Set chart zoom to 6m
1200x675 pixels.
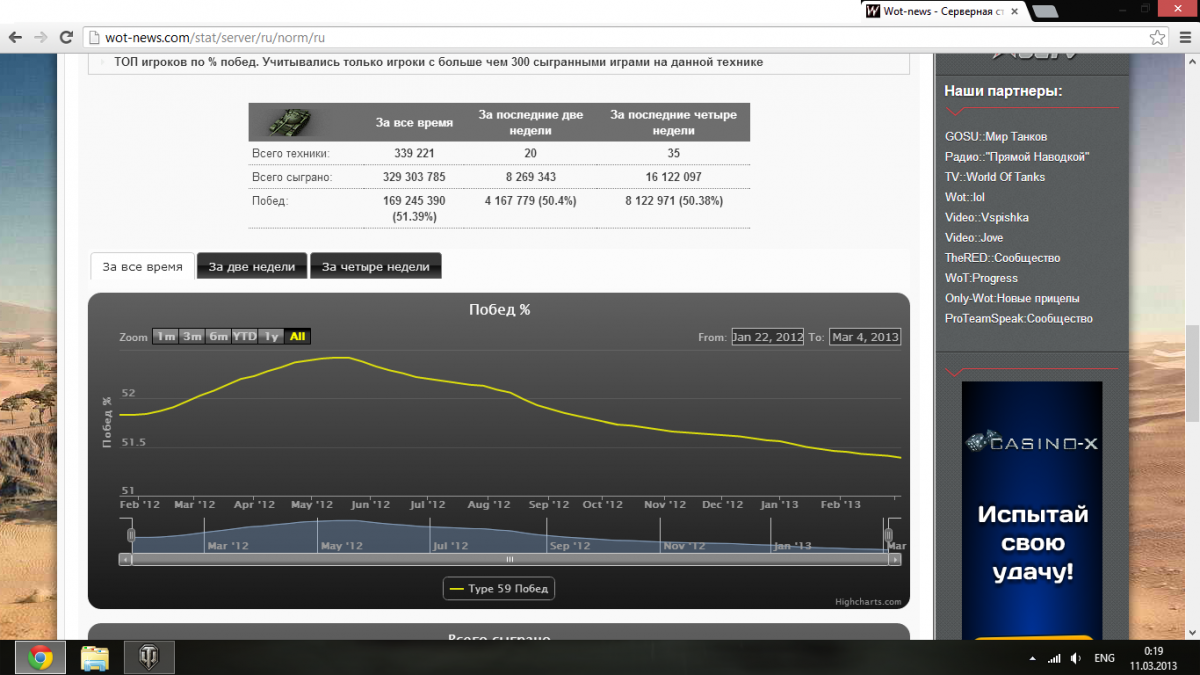218,337
